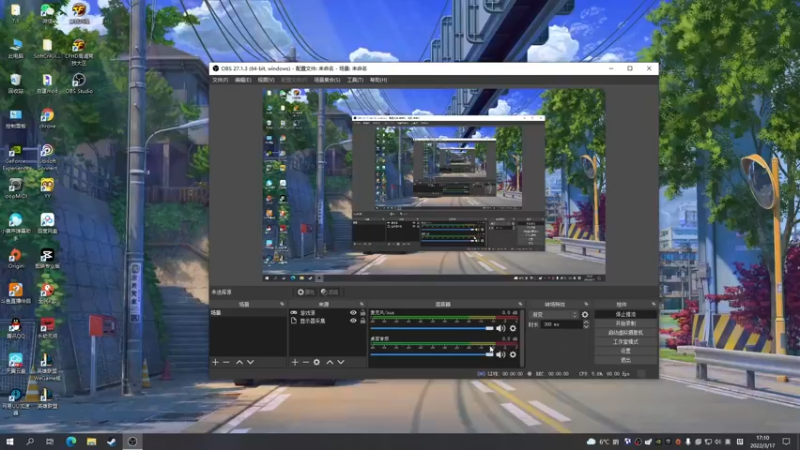Open the 视图(V) menu

coord(266,80)
